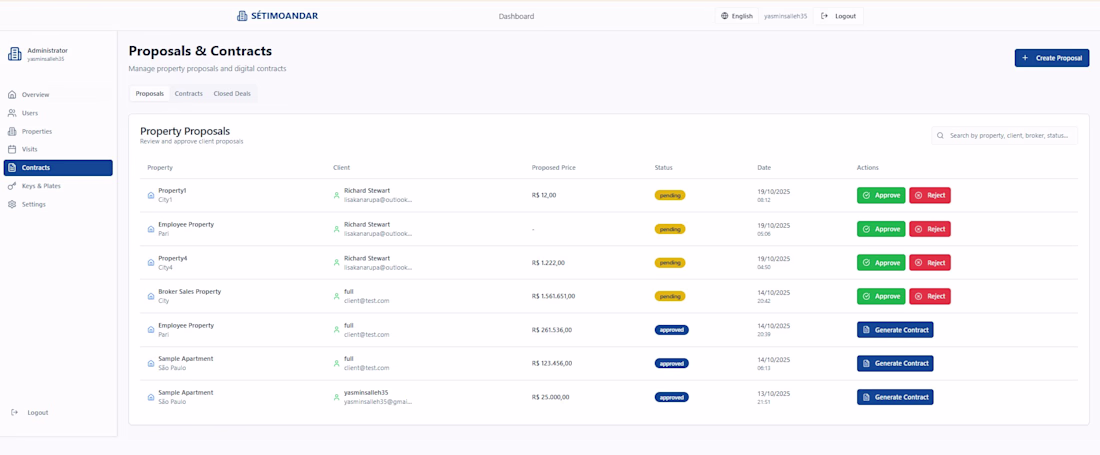Click the Actions column header

pyautogui.click(x=868, y=168)
